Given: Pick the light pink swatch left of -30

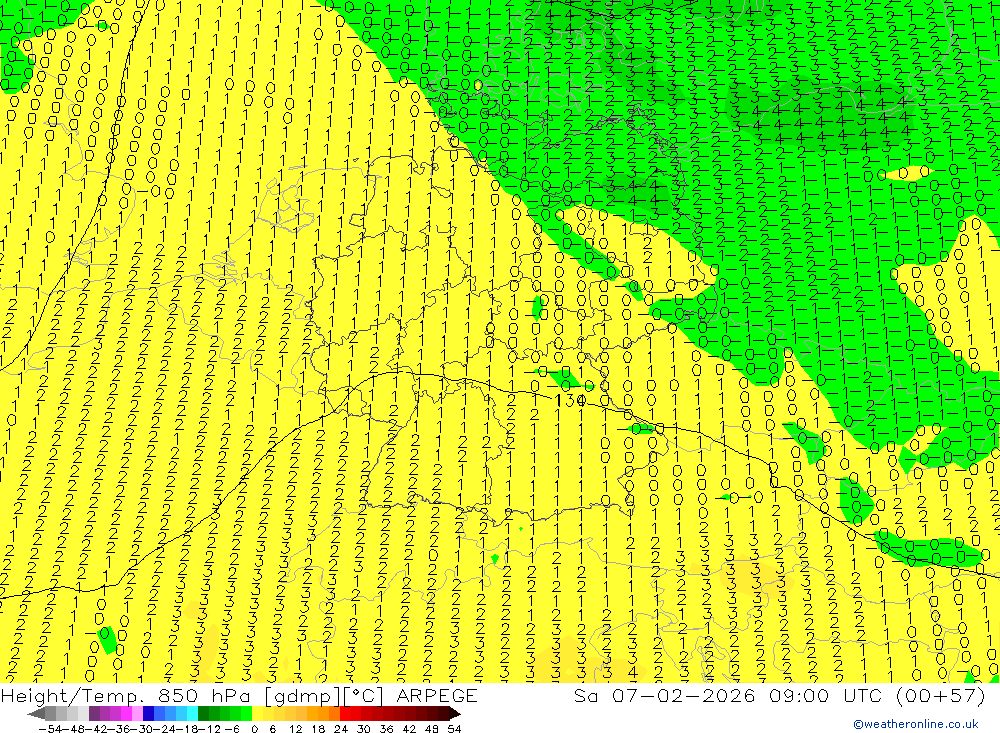Looking at the screenshot, I should pyautogui.click(x=137, y=714).
